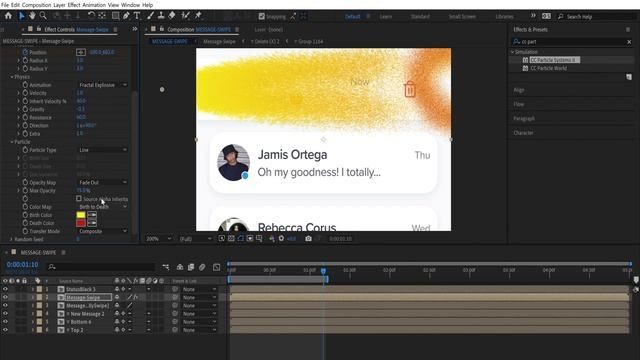The image size is (640, 360).
Task: Click the blue current-time indicator on timeline
Action: coord(323,271)
